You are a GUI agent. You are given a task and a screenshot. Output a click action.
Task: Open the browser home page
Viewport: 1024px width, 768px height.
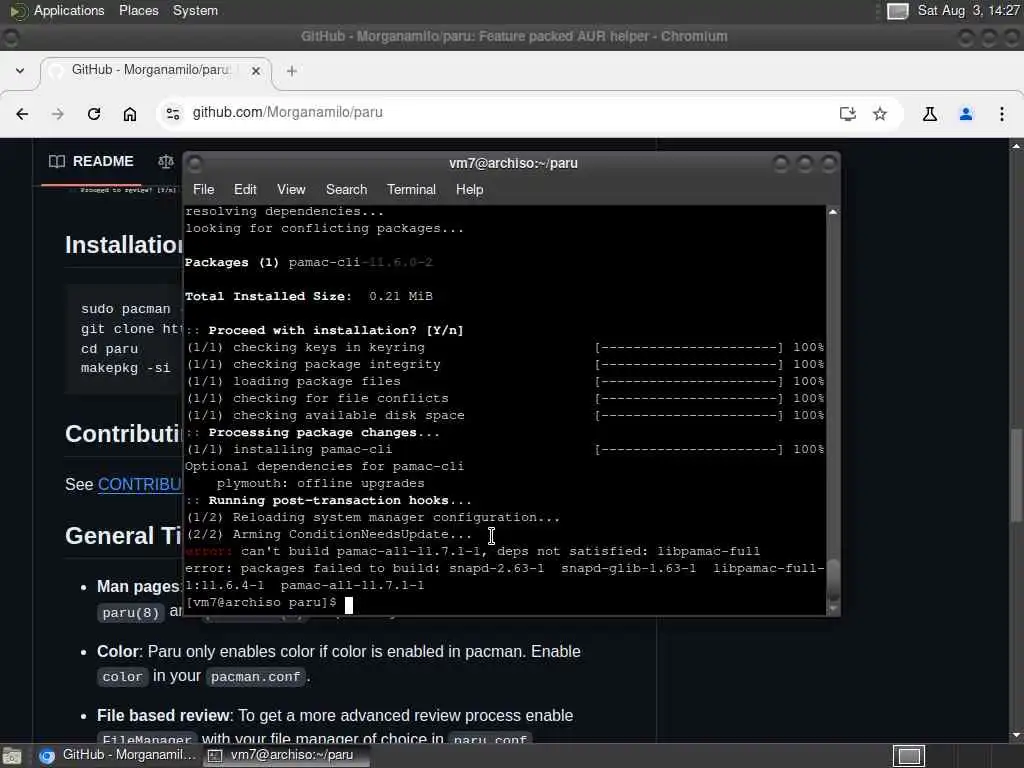click(130, 114)
